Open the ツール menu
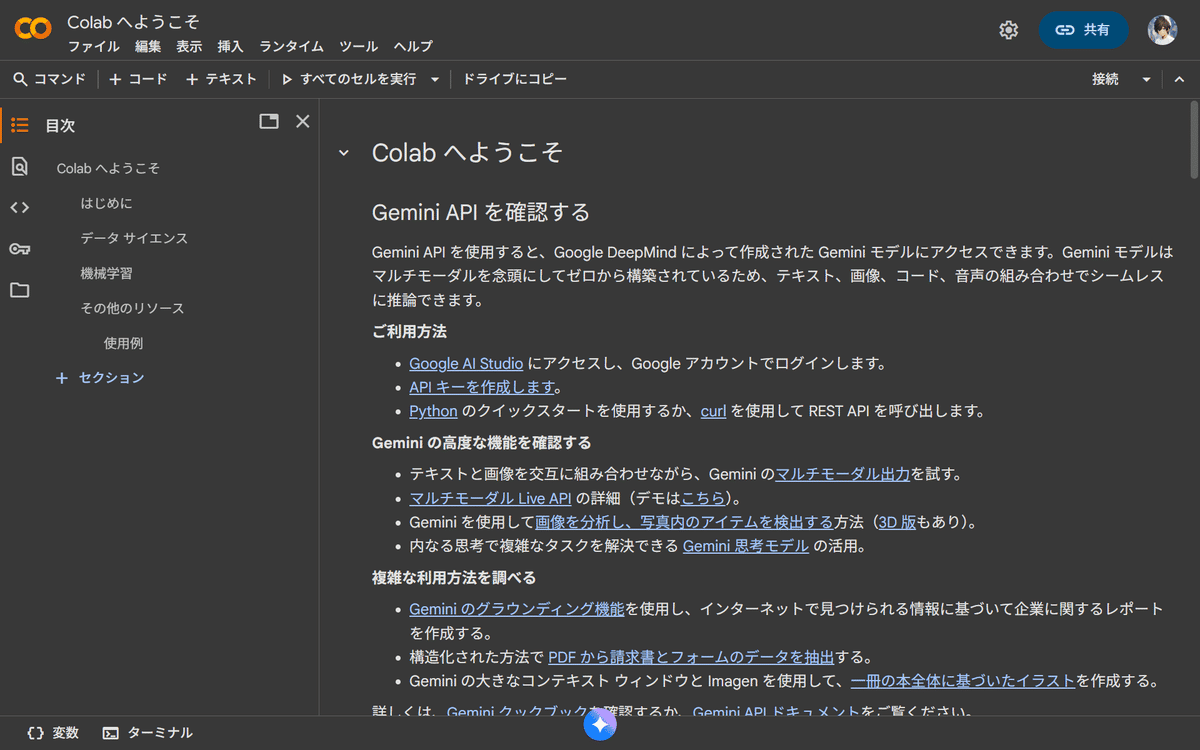Viewport: 1200px width, 750px height. tap(358, 47)
